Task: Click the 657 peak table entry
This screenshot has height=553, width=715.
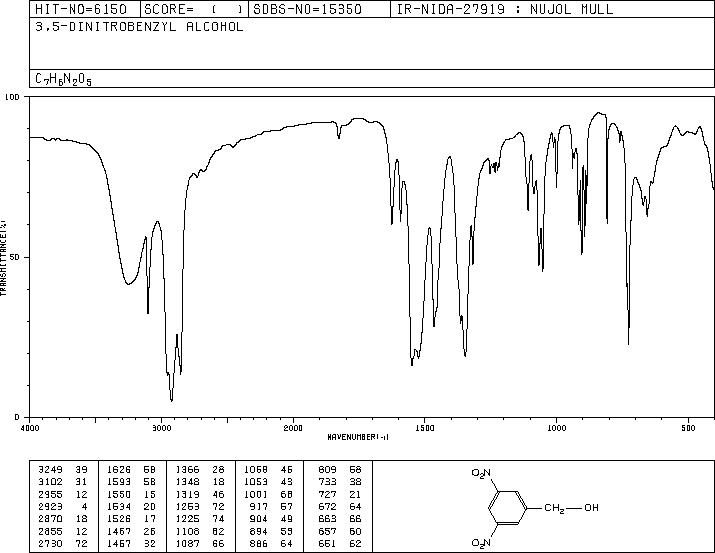Action: click(x=340, y=531)
